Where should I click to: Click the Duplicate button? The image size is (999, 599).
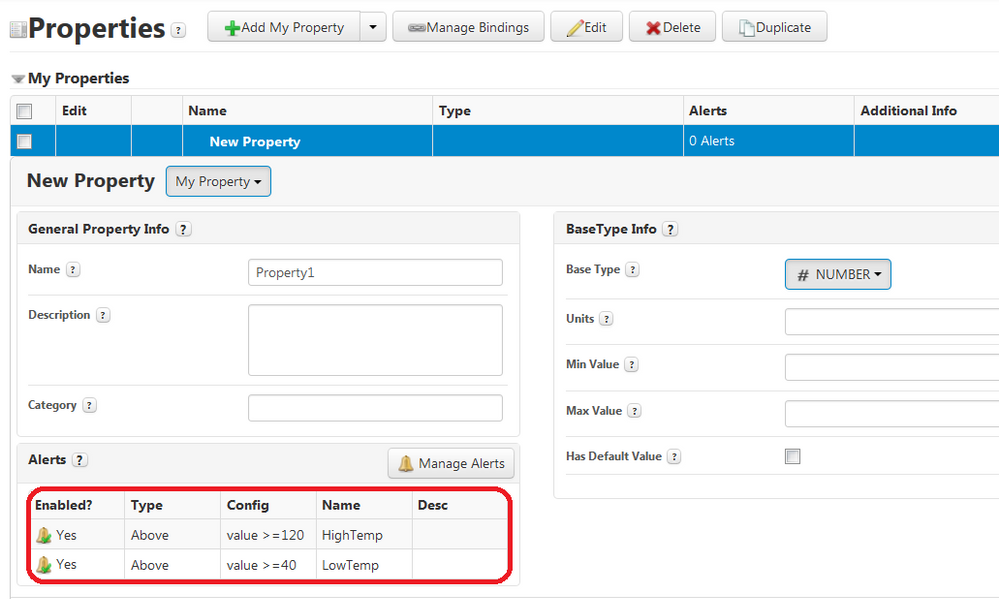point(774,27)
